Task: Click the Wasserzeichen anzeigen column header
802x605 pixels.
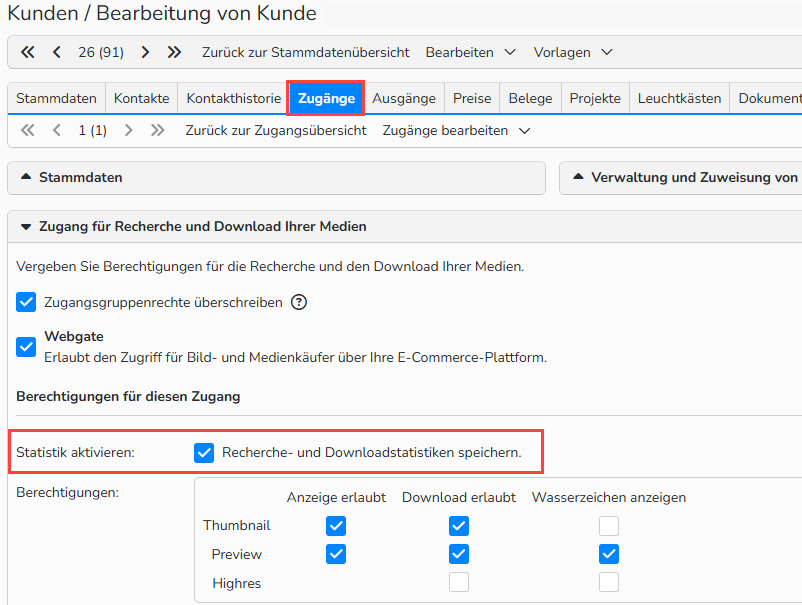Action: coord(609,497)
